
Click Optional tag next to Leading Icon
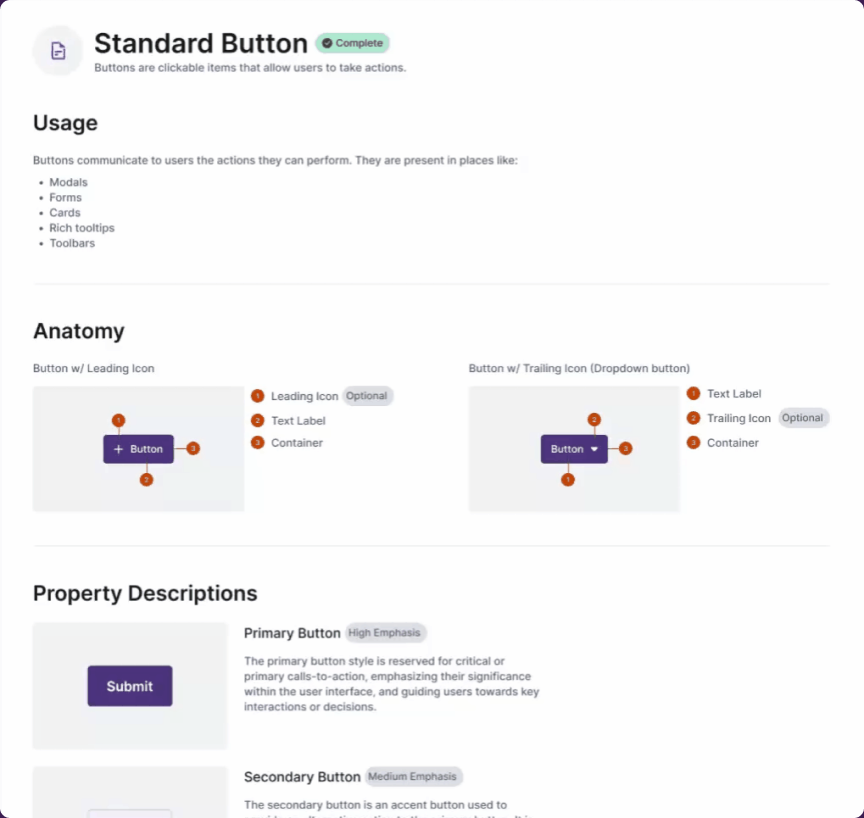pos(367,396)
